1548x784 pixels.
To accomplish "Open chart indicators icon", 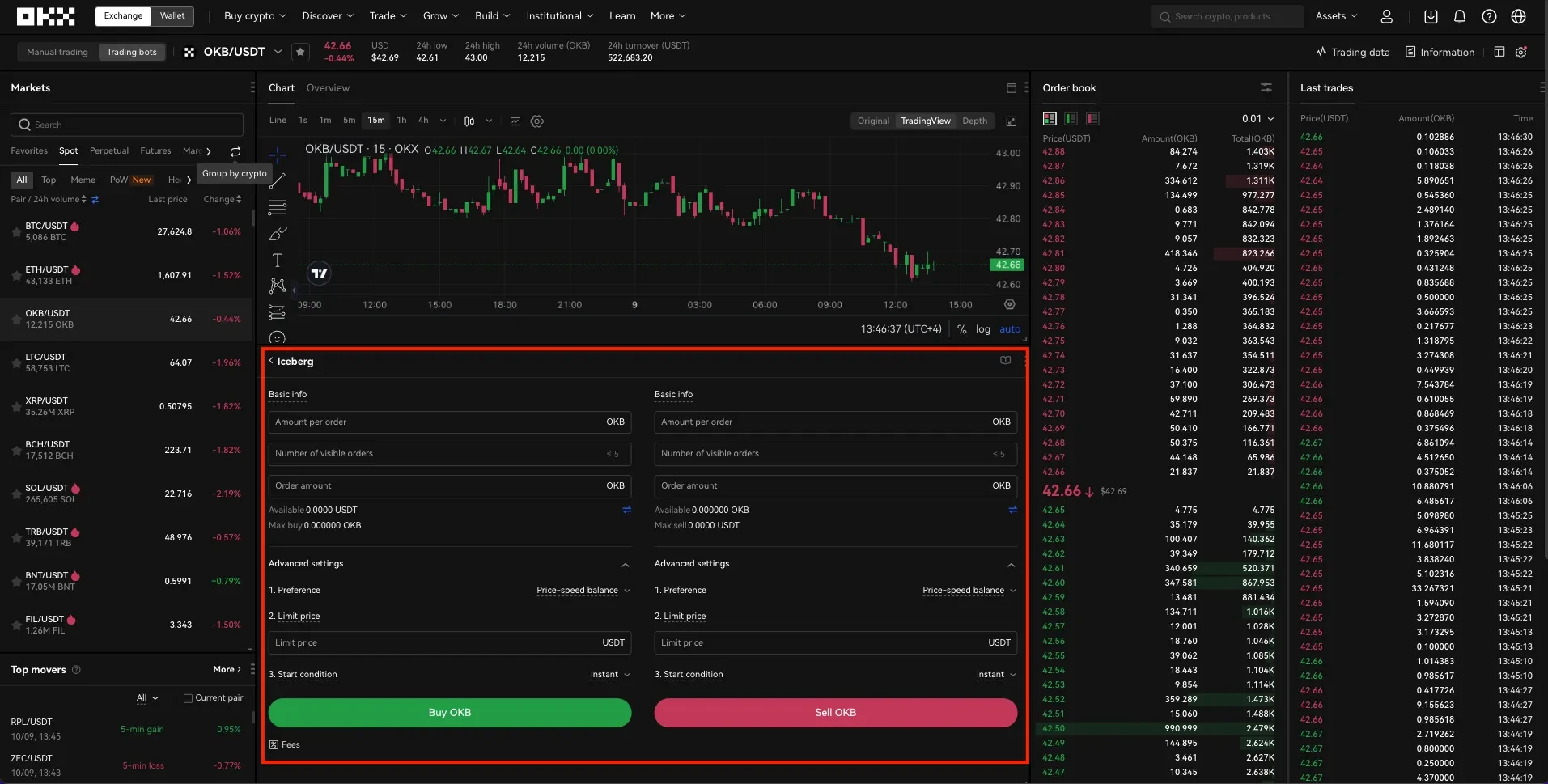I will [x=515, y=121].
